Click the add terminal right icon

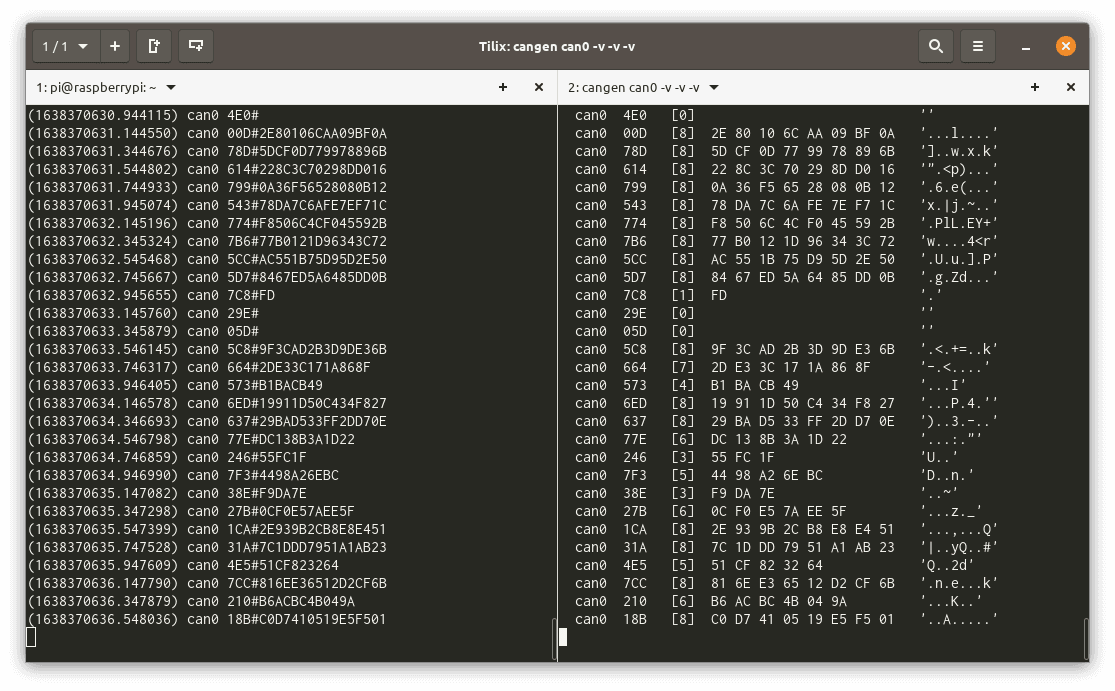tap(154, 46)
